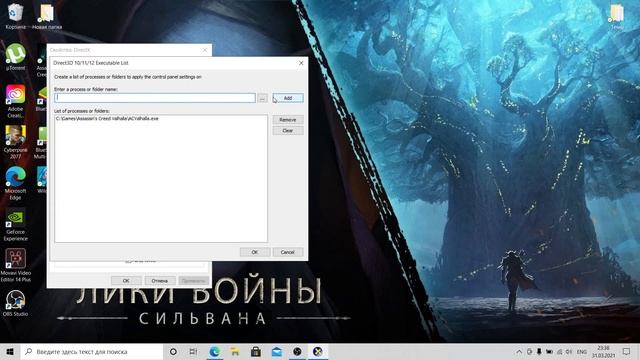Screen dimensions: 640x360
Task: Open Cortana from the taskbar circle
Action: click(x=173, y=351)
